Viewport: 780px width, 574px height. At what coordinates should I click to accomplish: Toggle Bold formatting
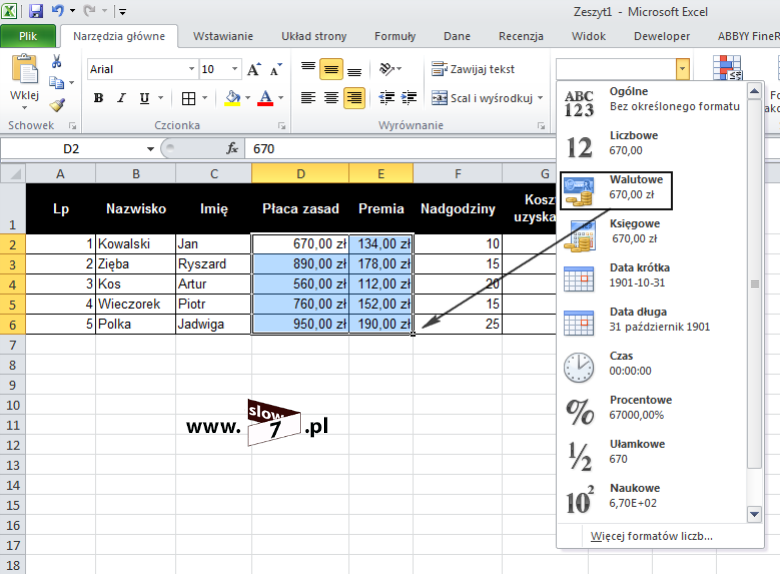[98, 98]
